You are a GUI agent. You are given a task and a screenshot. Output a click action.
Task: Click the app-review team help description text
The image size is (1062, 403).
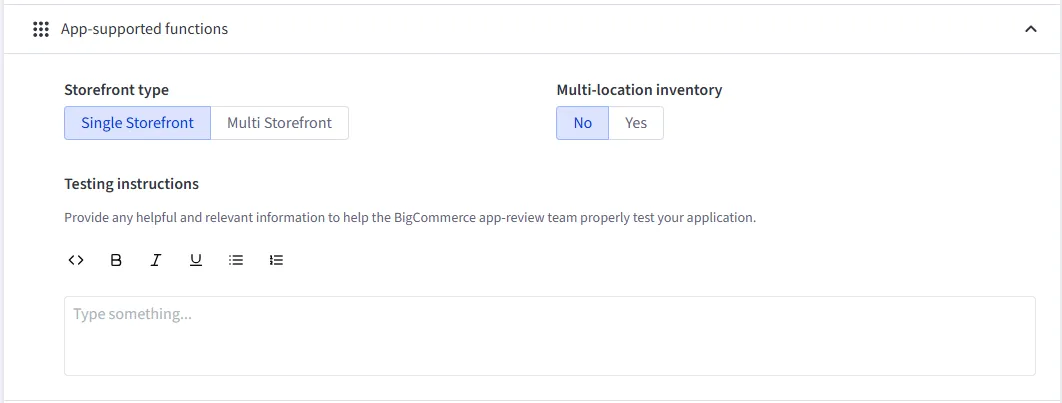(410, 218)
